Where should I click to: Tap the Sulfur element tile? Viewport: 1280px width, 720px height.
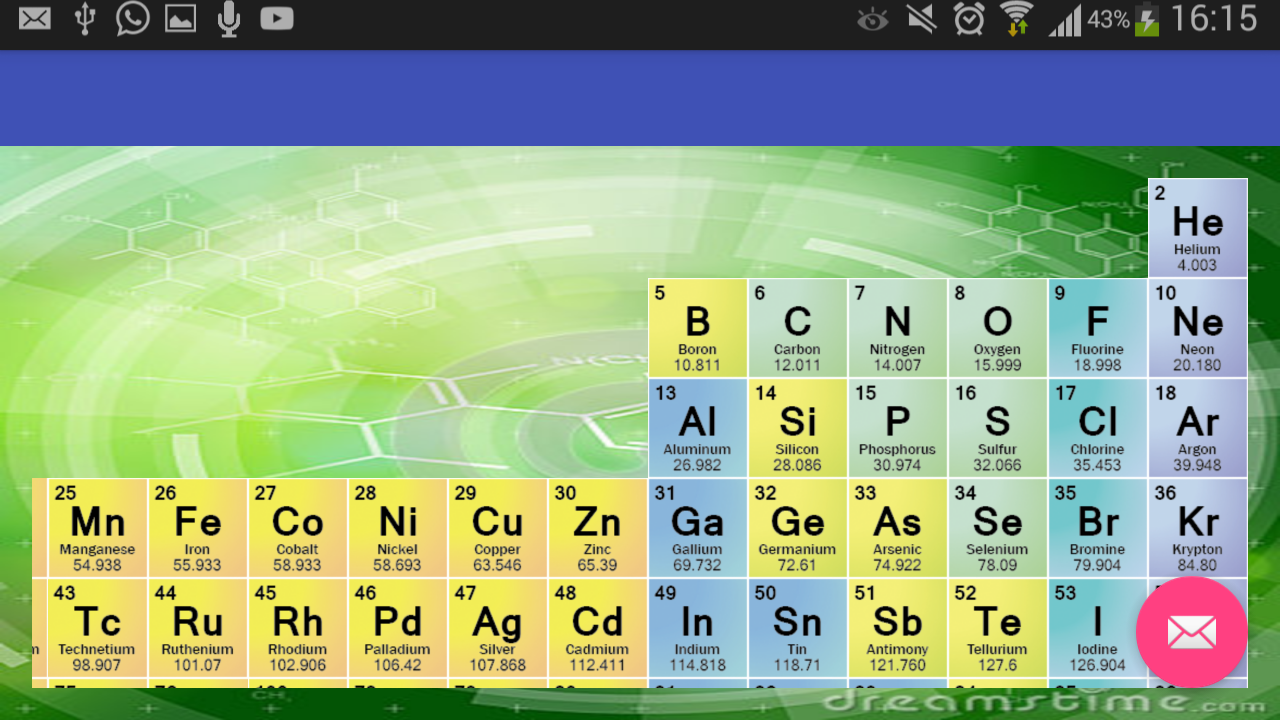[x=998, y=428]
